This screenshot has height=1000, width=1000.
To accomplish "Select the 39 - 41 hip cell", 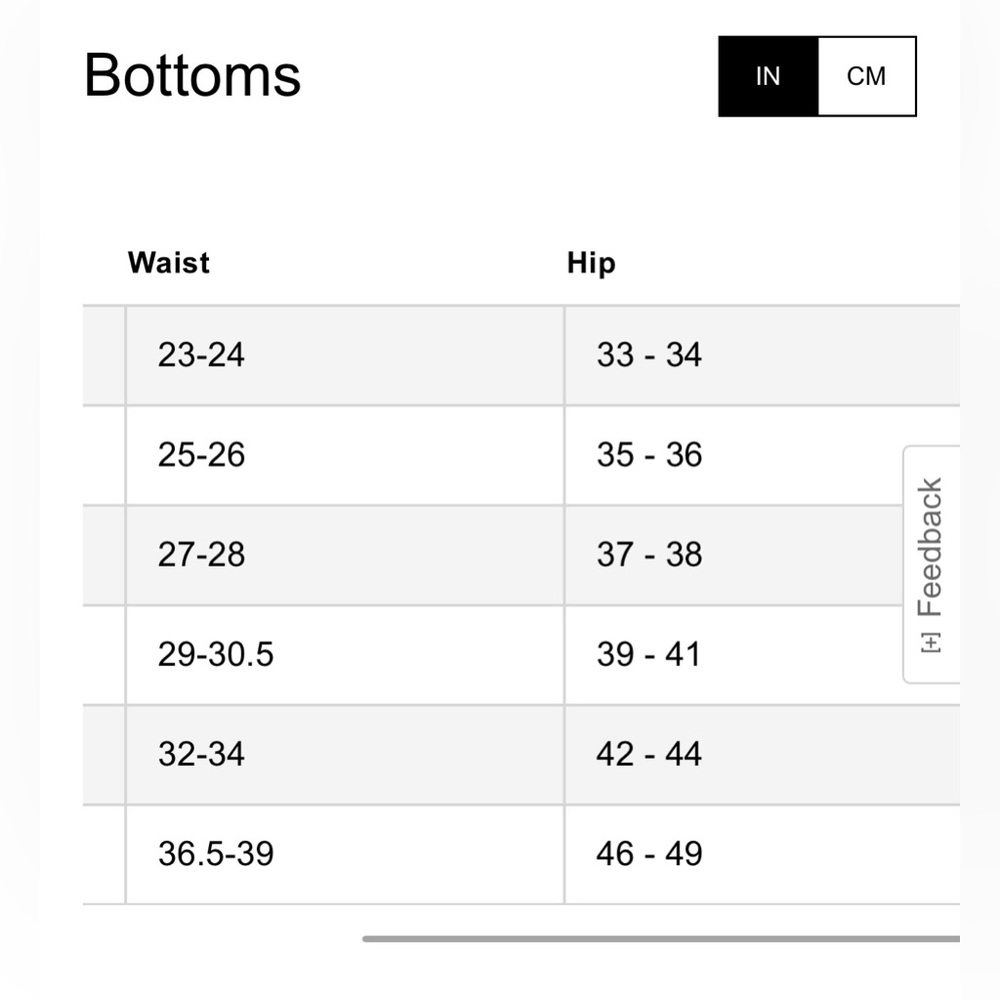I will [648, 655].
